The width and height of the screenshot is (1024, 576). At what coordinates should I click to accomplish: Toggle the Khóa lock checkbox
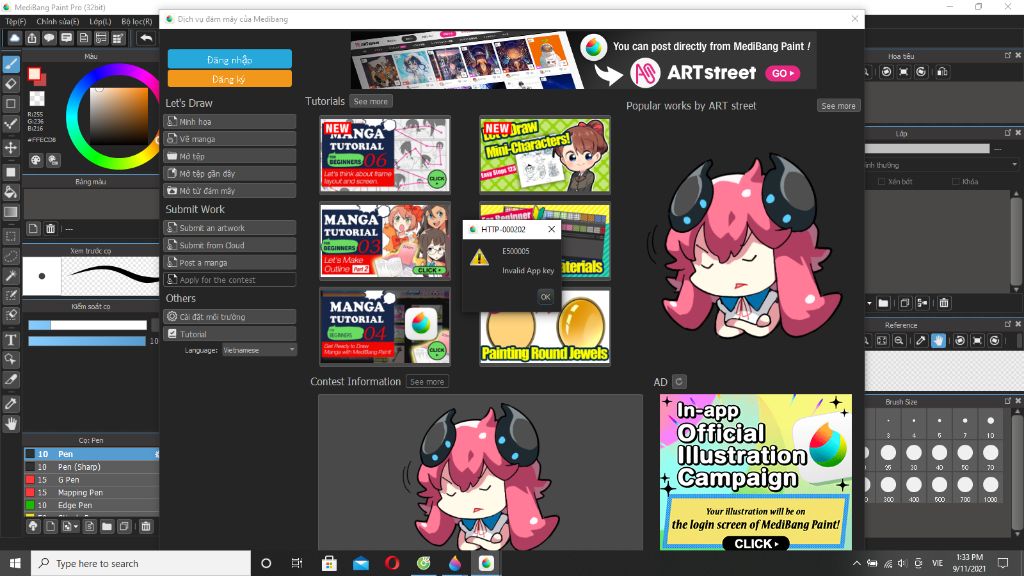(956, 182)
